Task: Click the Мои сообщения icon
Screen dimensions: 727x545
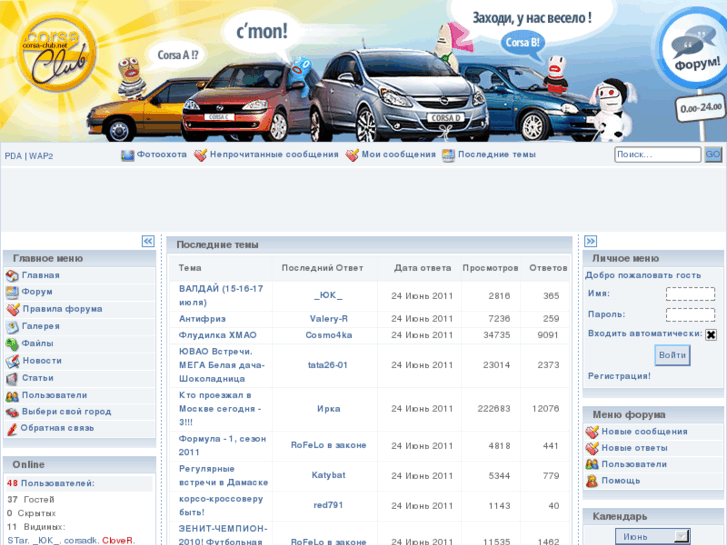Action: (x=352, y=155)
